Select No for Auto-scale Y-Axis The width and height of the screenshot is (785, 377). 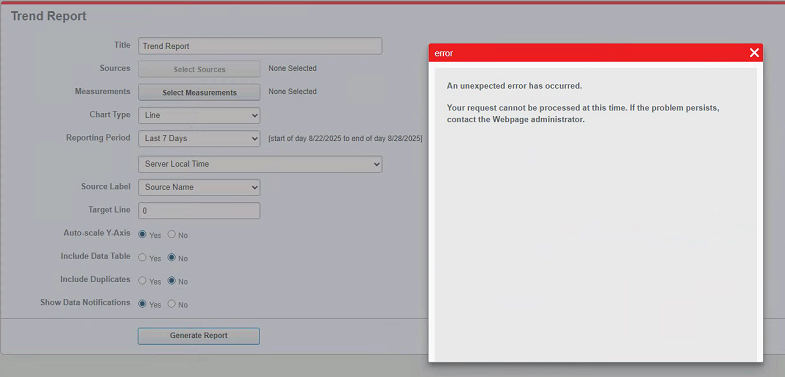pos(172,234)
